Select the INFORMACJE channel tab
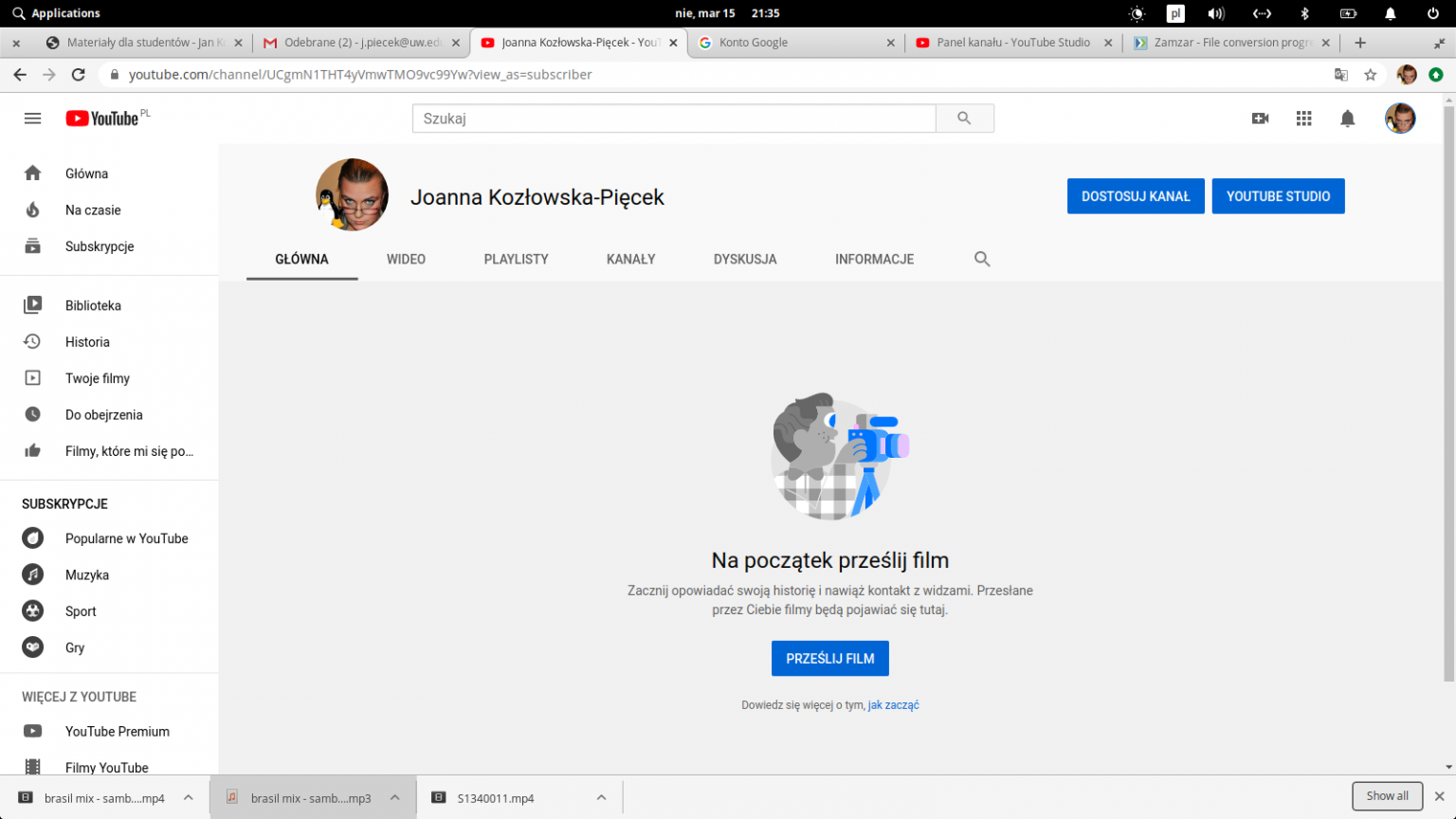This screenshot has width=1456, height=819. 875,259
